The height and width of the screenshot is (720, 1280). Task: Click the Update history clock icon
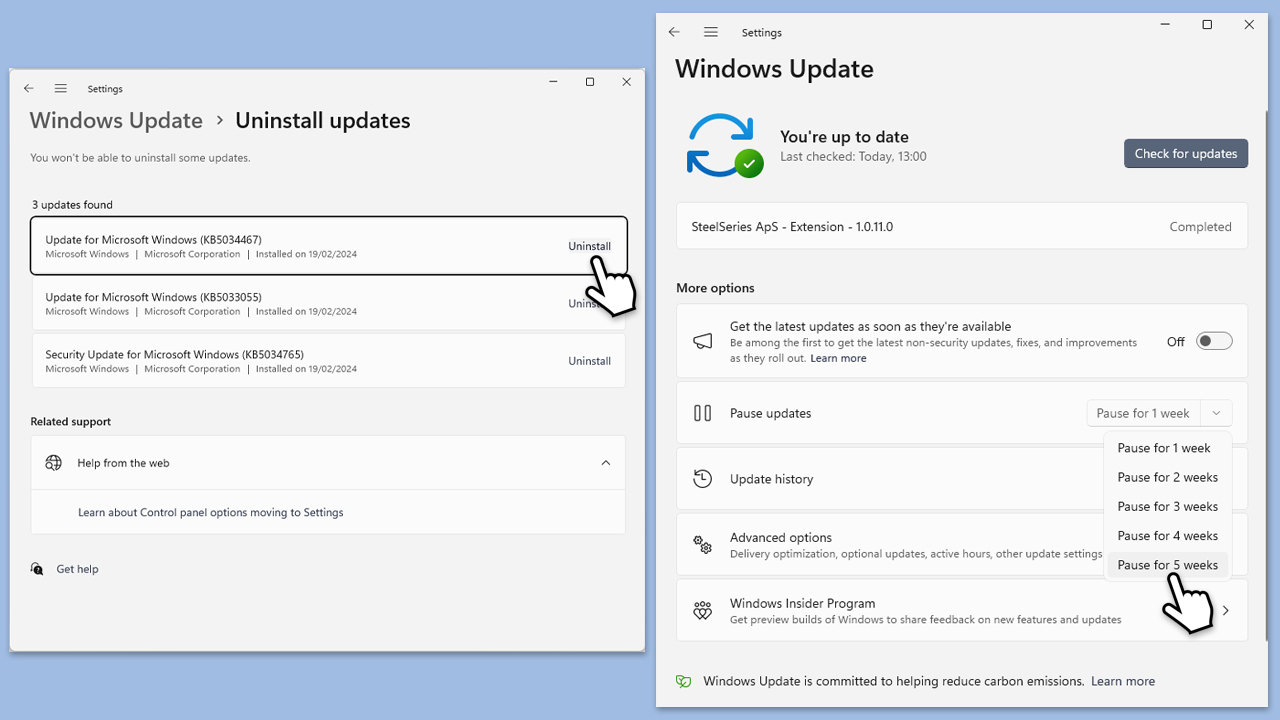tap(703, 479)
